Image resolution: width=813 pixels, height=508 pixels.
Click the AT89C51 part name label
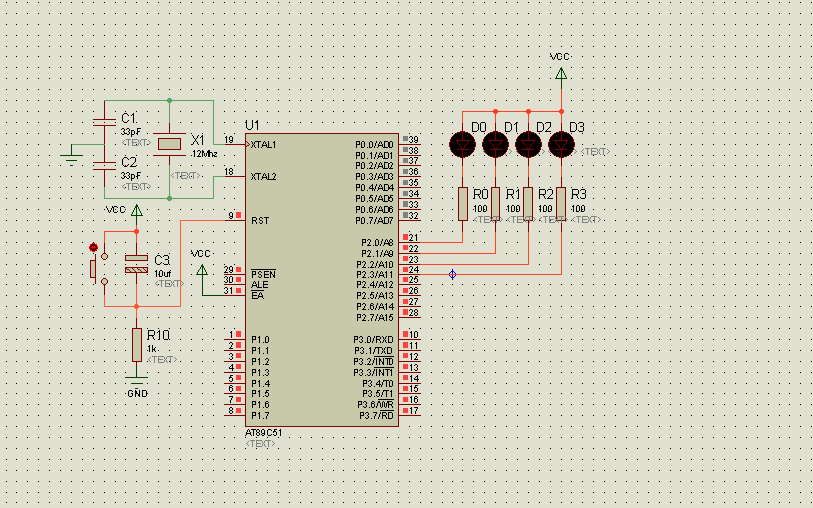point(264,433)
